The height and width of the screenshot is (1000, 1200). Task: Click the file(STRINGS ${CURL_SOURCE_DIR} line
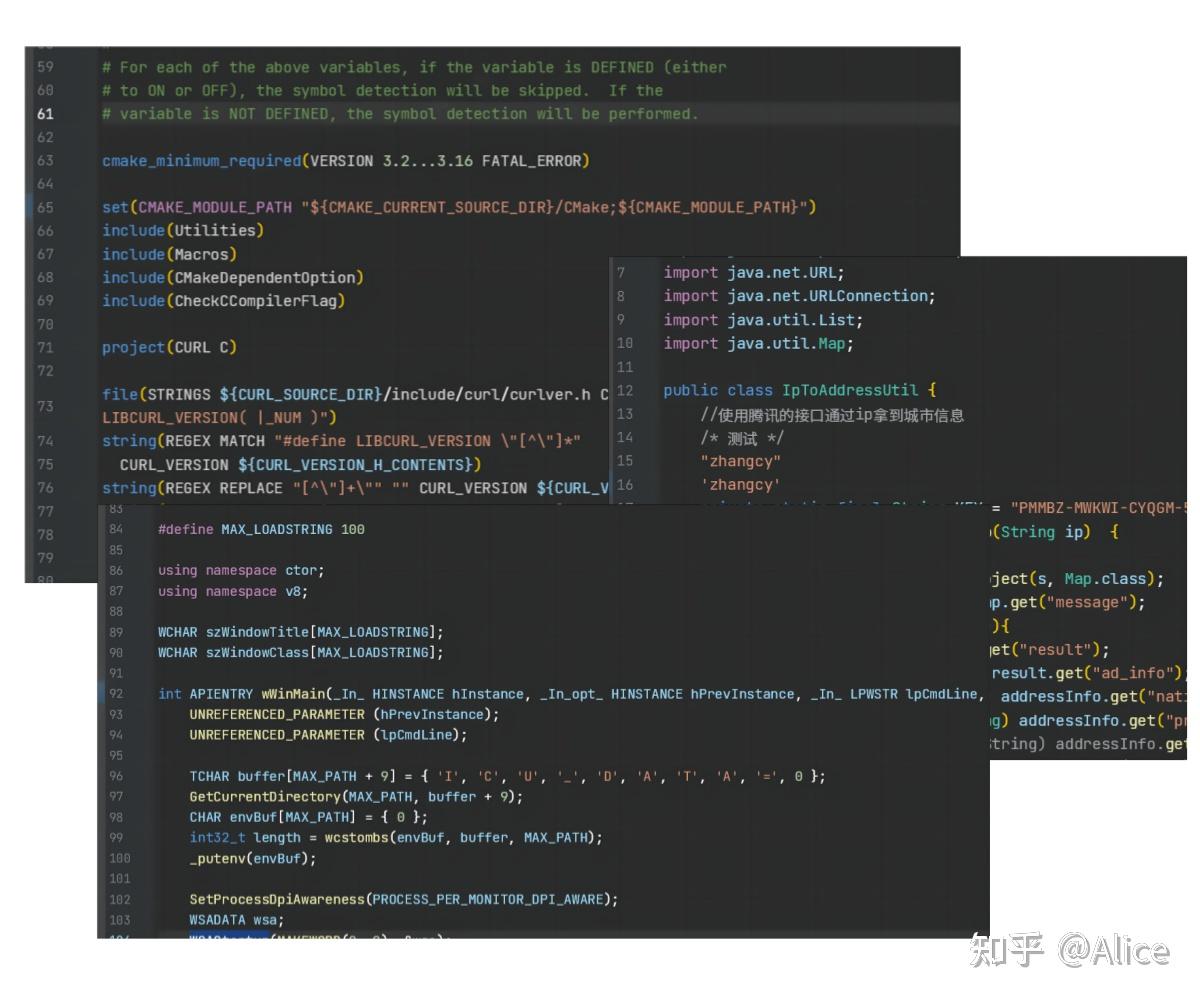[355, 395]
